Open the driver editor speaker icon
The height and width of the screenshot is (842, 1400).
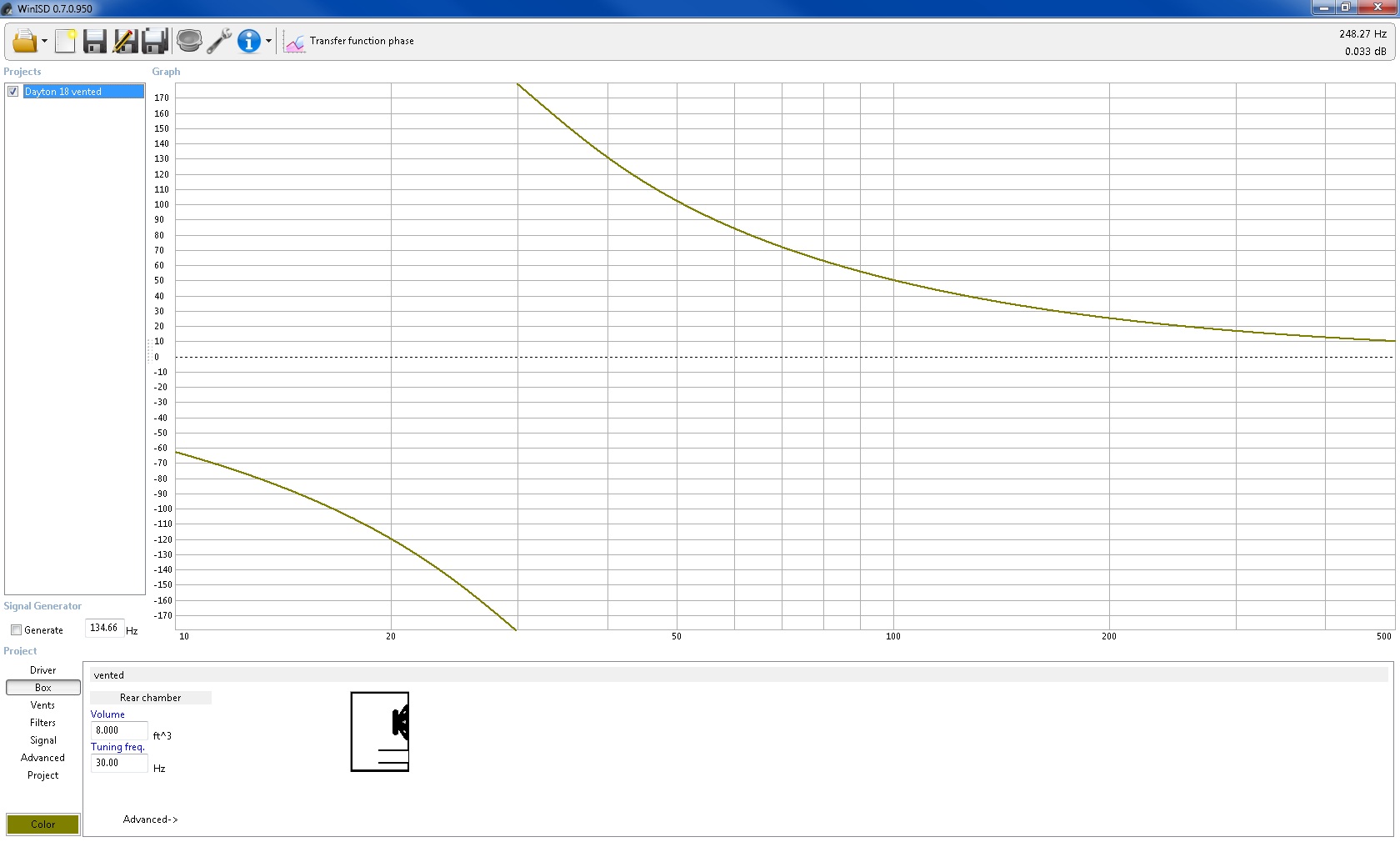(189, 41)
